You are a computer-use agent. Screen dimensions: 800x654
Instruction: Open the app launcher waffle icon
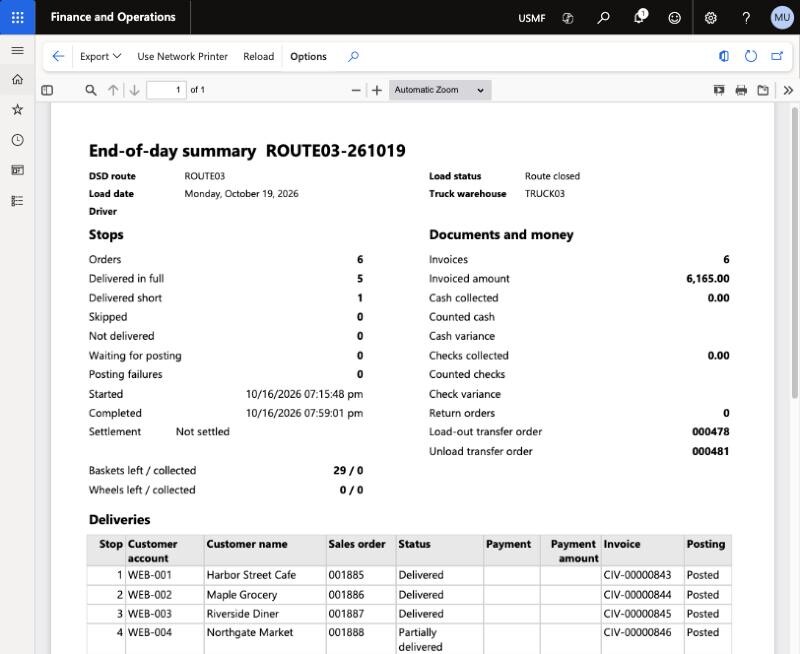17,17
